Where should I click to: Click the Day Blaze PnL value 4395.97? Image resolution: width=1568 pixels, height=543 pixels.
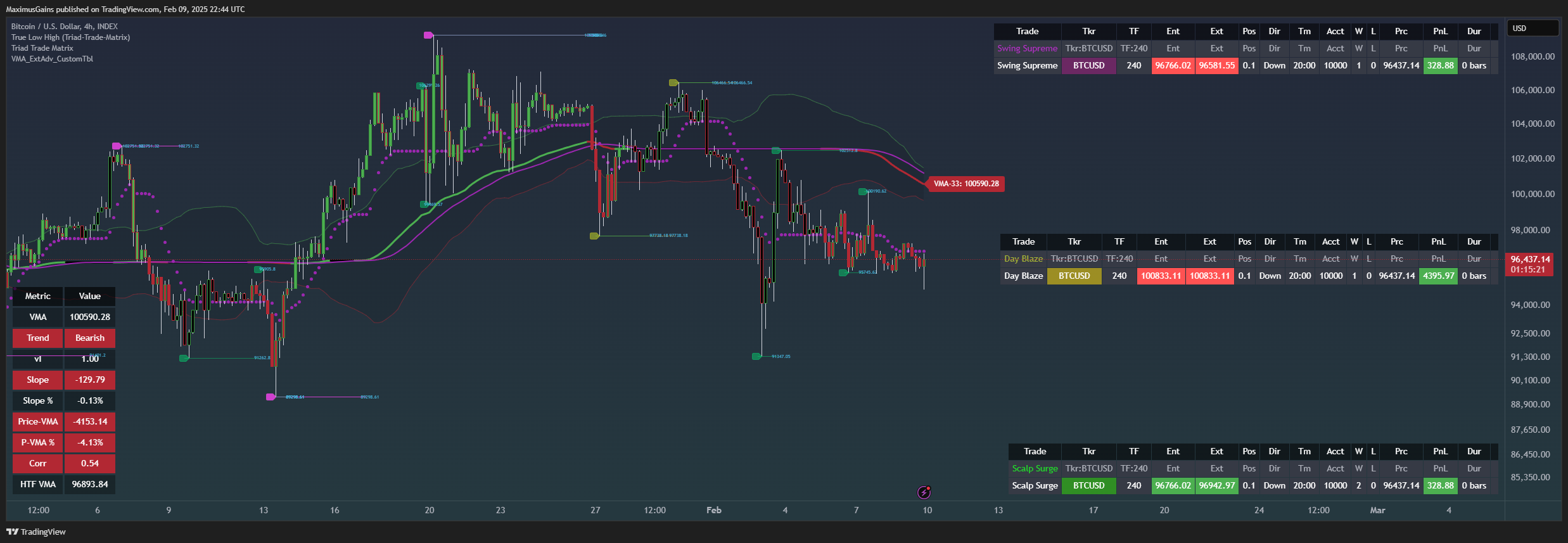1439,276
